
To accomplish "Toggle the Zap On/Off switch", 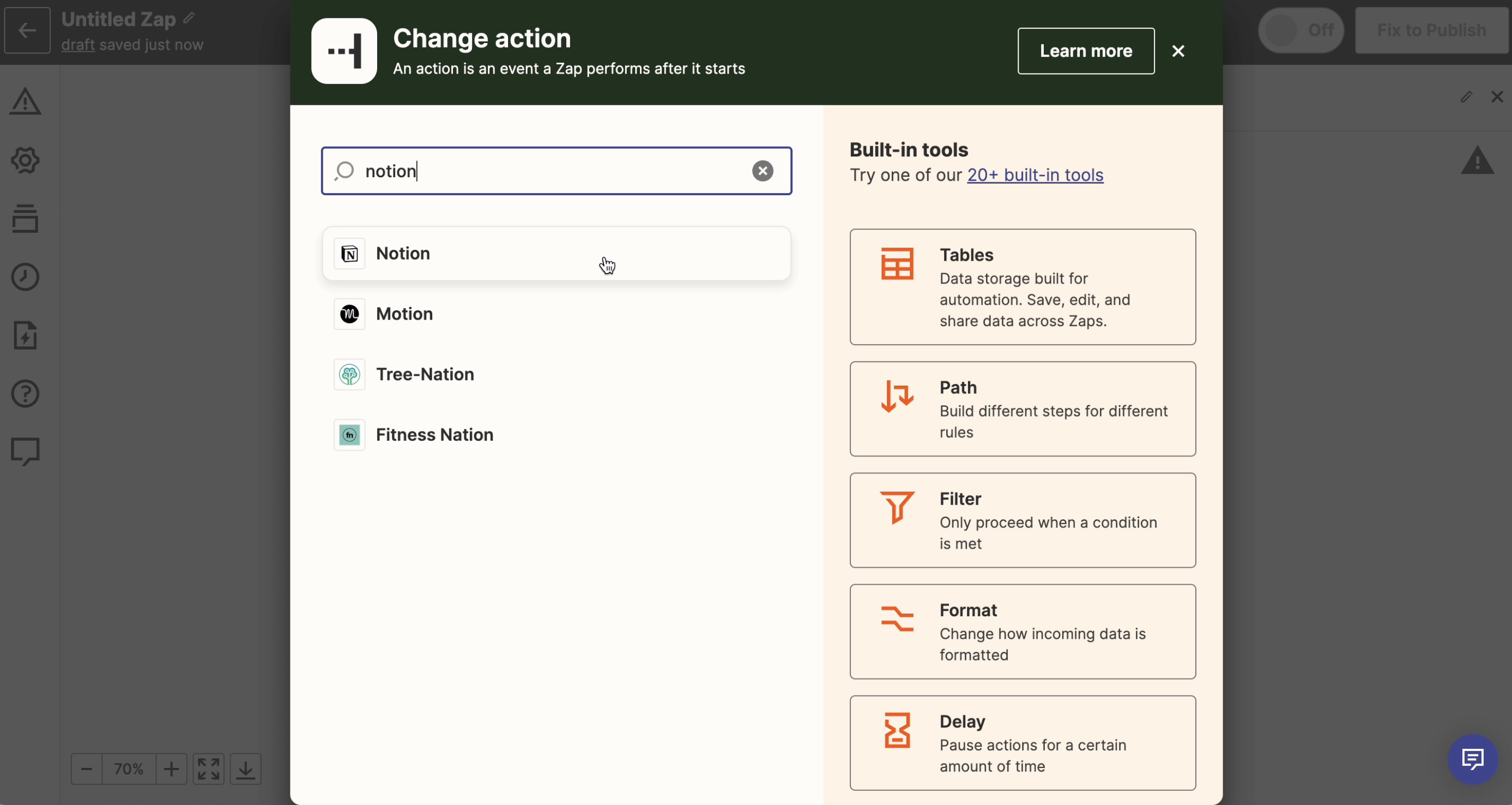I will tap(1300, 30).
